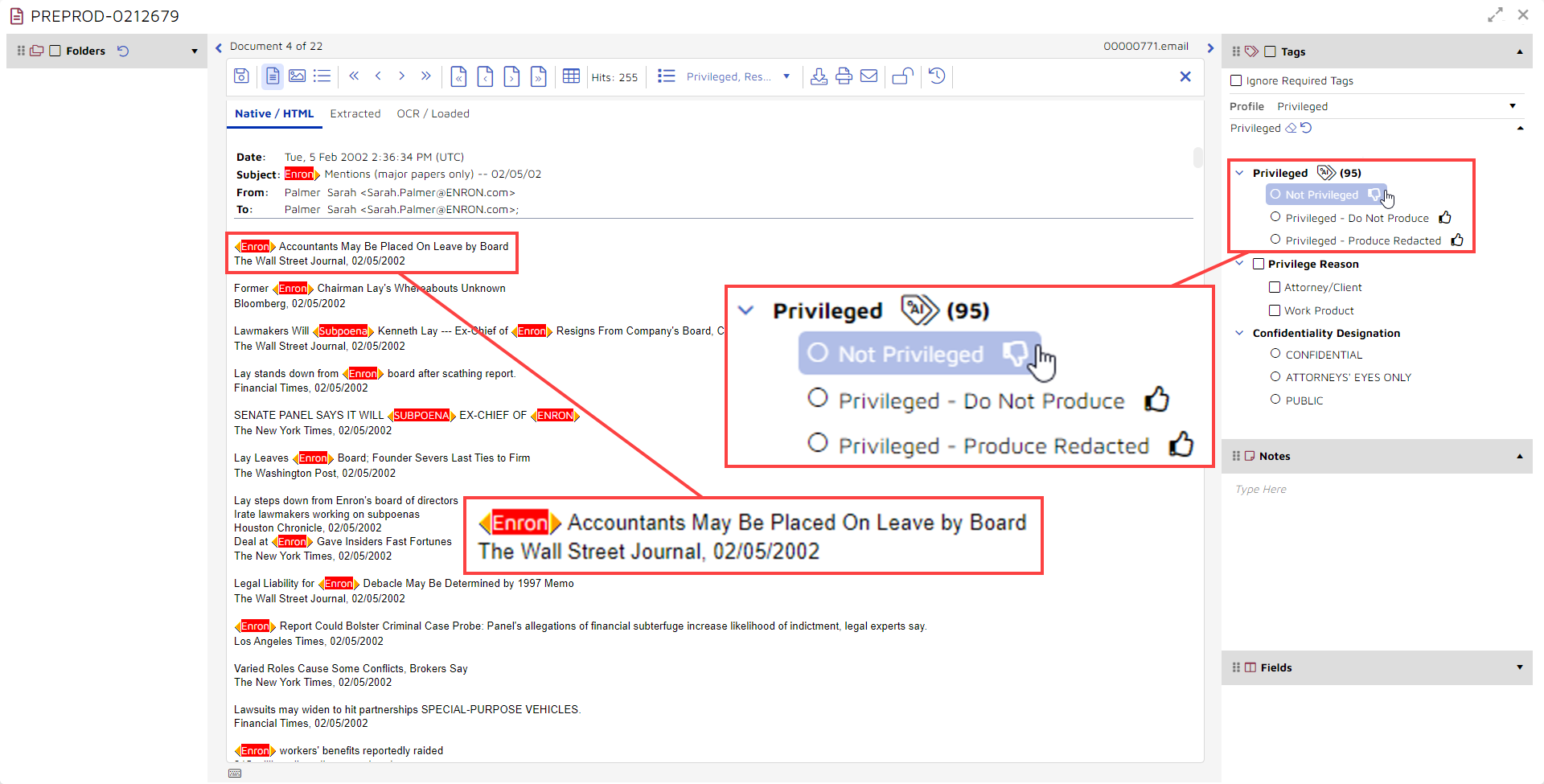Select Privileged - Produce Redacted radio

[x=1275, y=240]
